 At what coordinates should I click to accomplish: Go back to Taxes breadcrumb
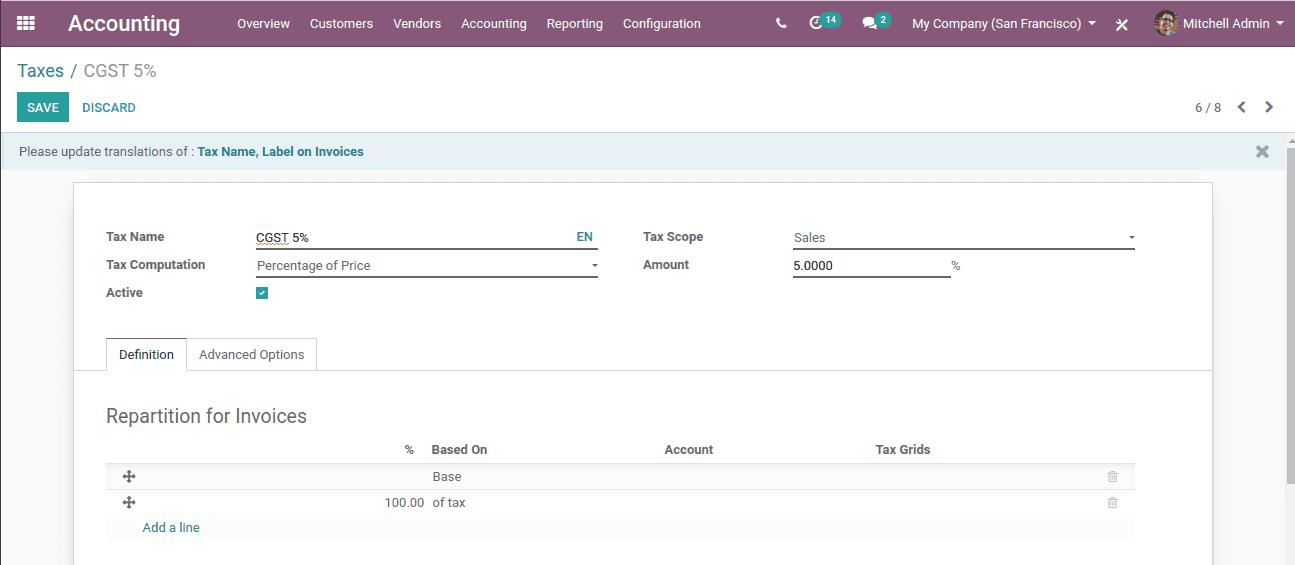click(40, 71)
